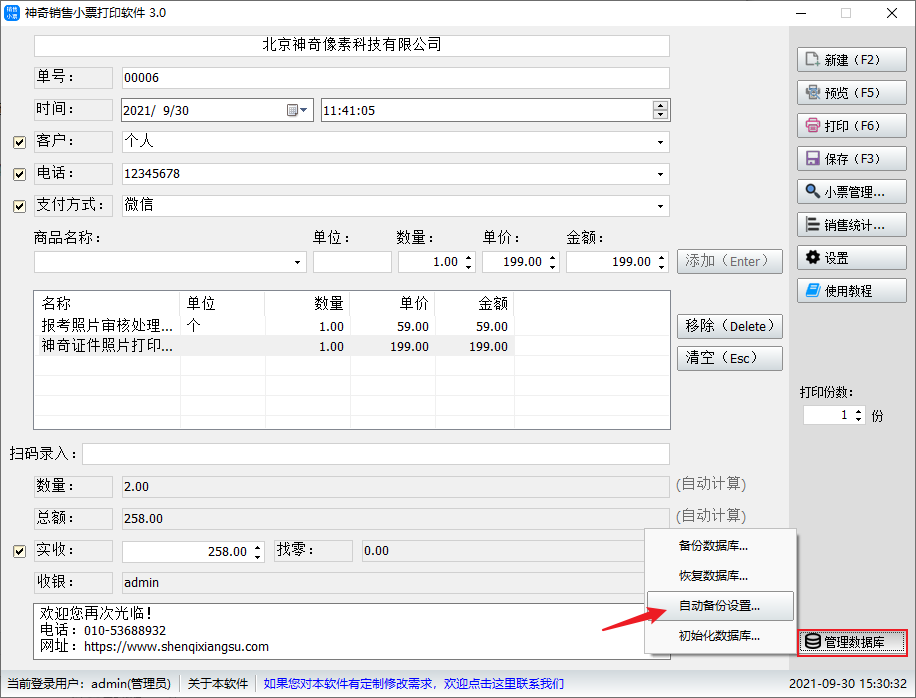The height and width of the screenshot is (698, 916).
Task: Click the 收银 field showing admin
Action: coord(383,583)
